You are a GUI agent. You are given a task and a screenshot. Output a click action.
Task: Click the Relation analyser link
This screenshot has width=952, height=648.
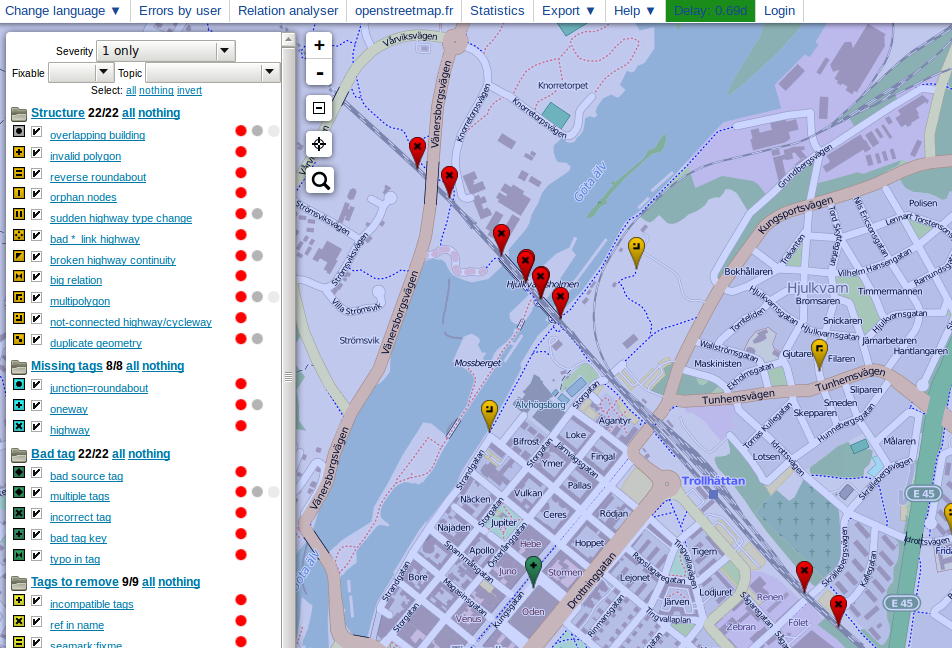288,11
